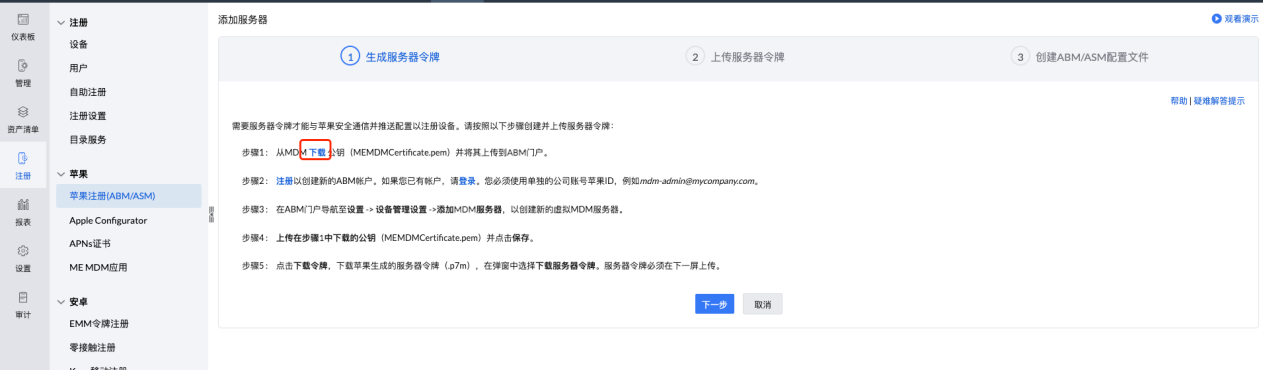Screen dimensions: 1267x371
Task: Click the 下载 public key link
Action: tap(316, 153)
